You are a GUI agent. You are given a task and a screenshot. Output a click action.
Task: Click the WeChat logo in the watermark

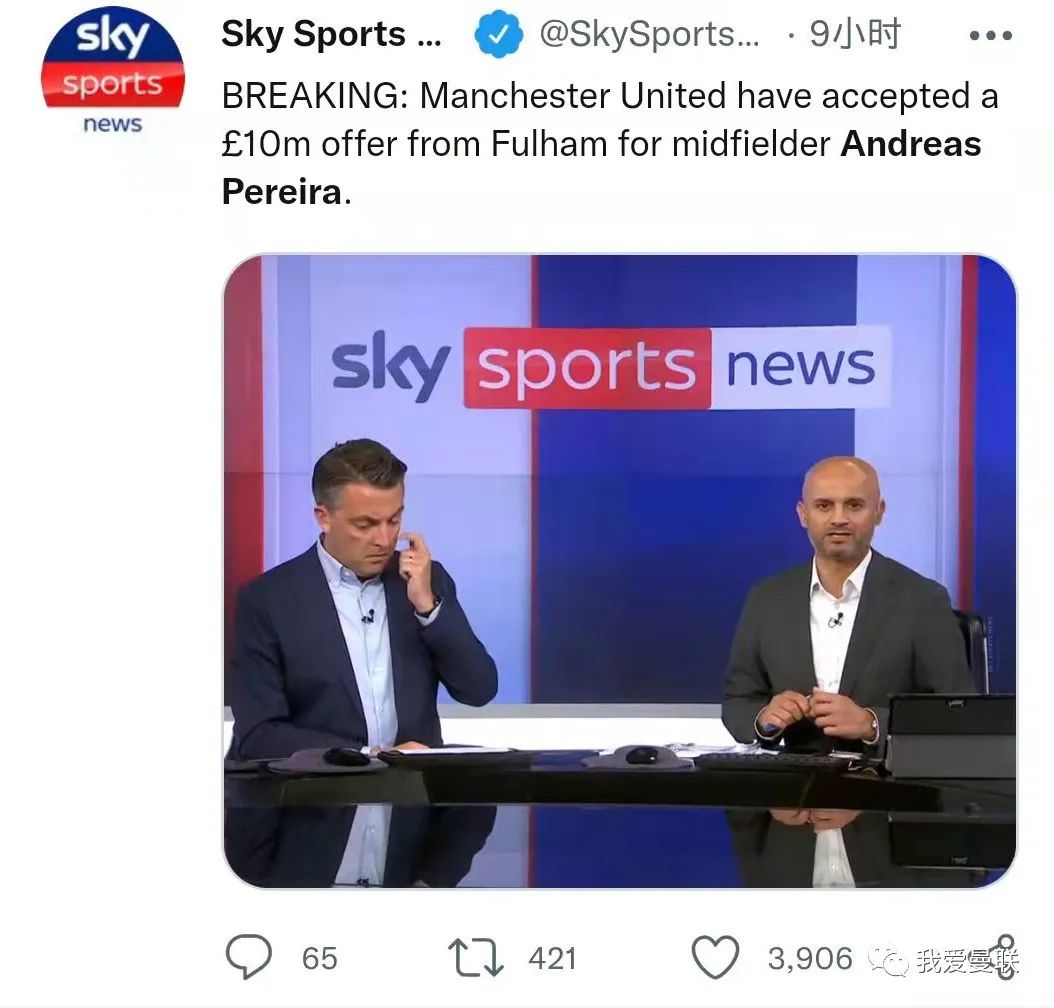(888, 961)
